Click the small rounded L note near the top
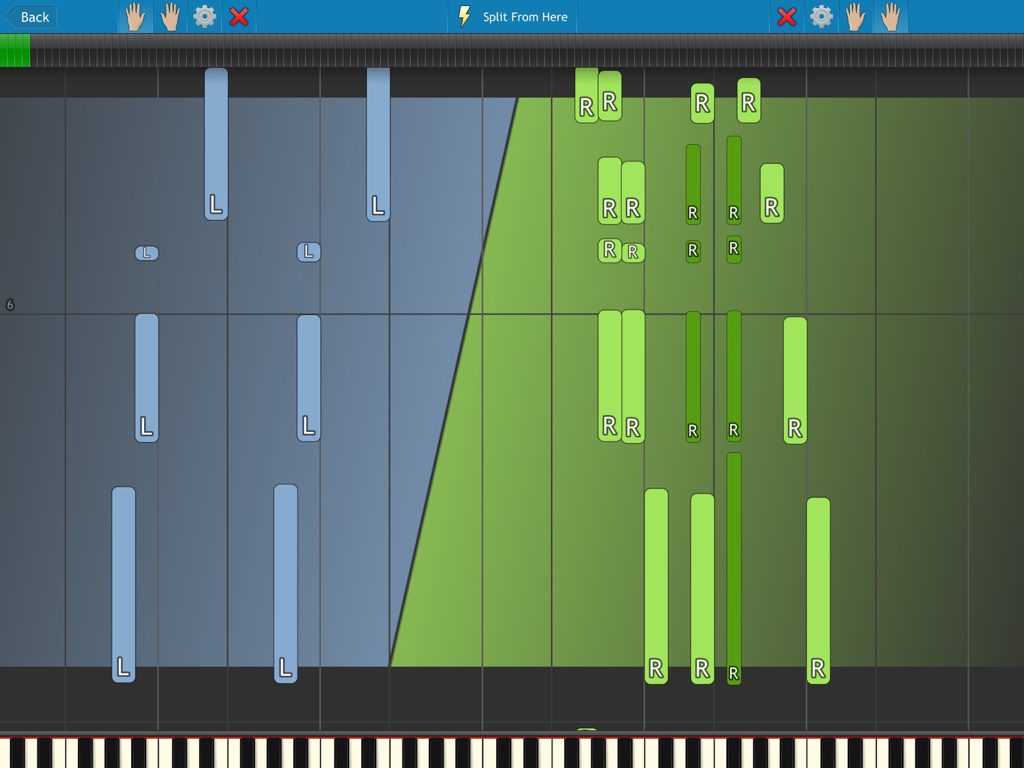 (146, 253)
